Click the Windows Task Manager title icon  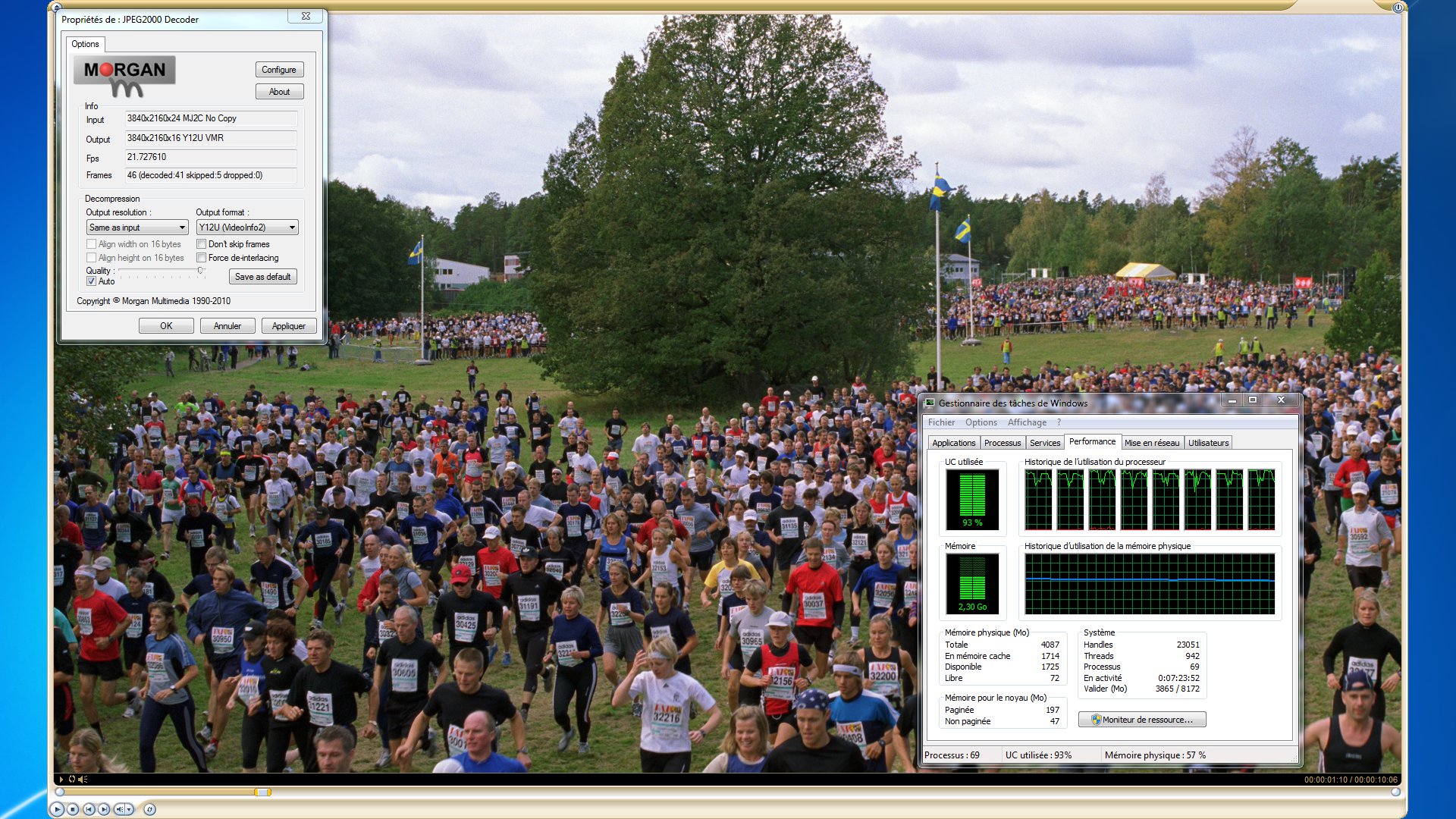tap(930, 403)
